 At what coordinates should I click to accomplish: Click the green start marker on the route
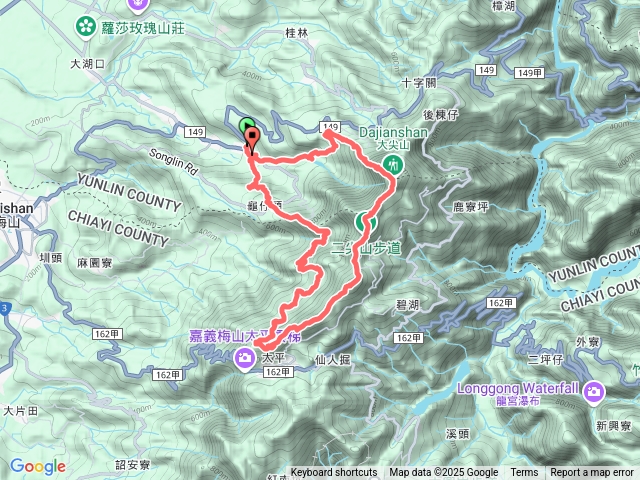[x=247, y=124]
